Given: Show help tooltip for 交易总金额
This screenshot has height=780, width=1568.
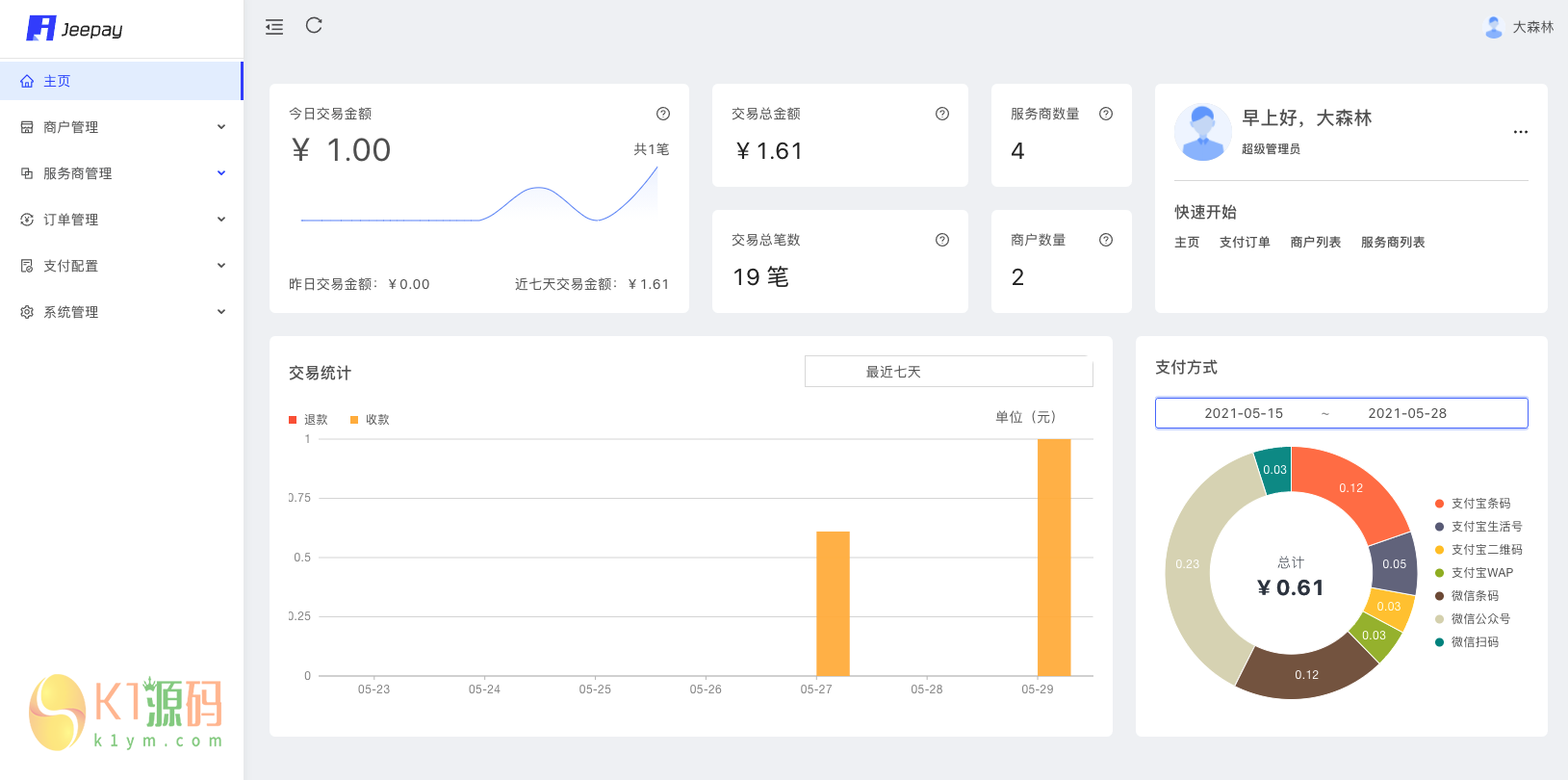Looking at the screenshot, I should coord(942,114).
